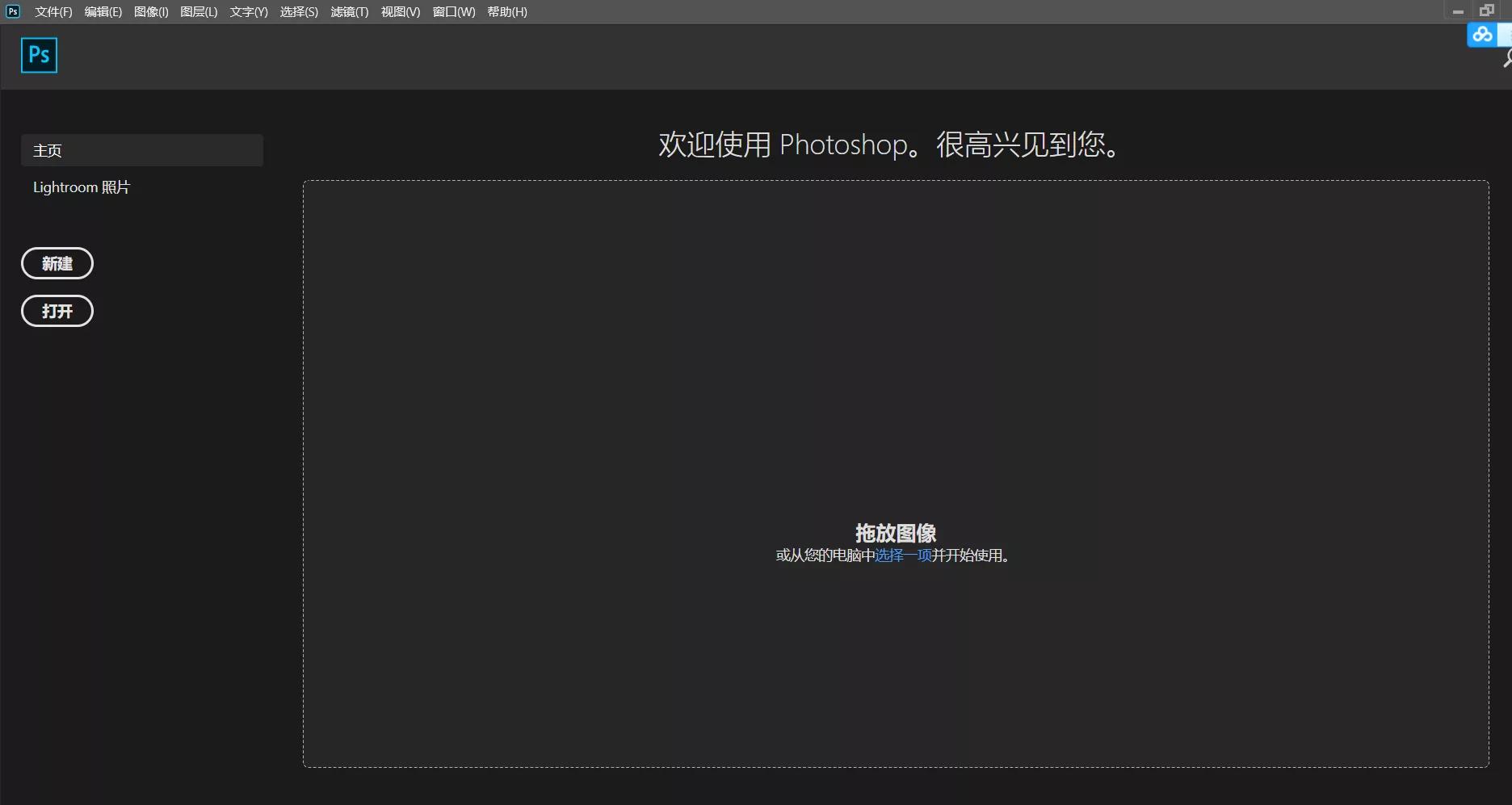Open the blue cloud sync icon
The width and height of the screenshot is (1512, 805).
[x=1482, y=35]
